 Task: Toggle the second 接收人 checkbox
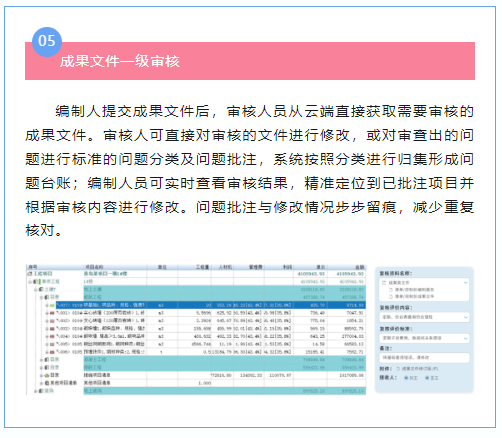coord(427,378)
